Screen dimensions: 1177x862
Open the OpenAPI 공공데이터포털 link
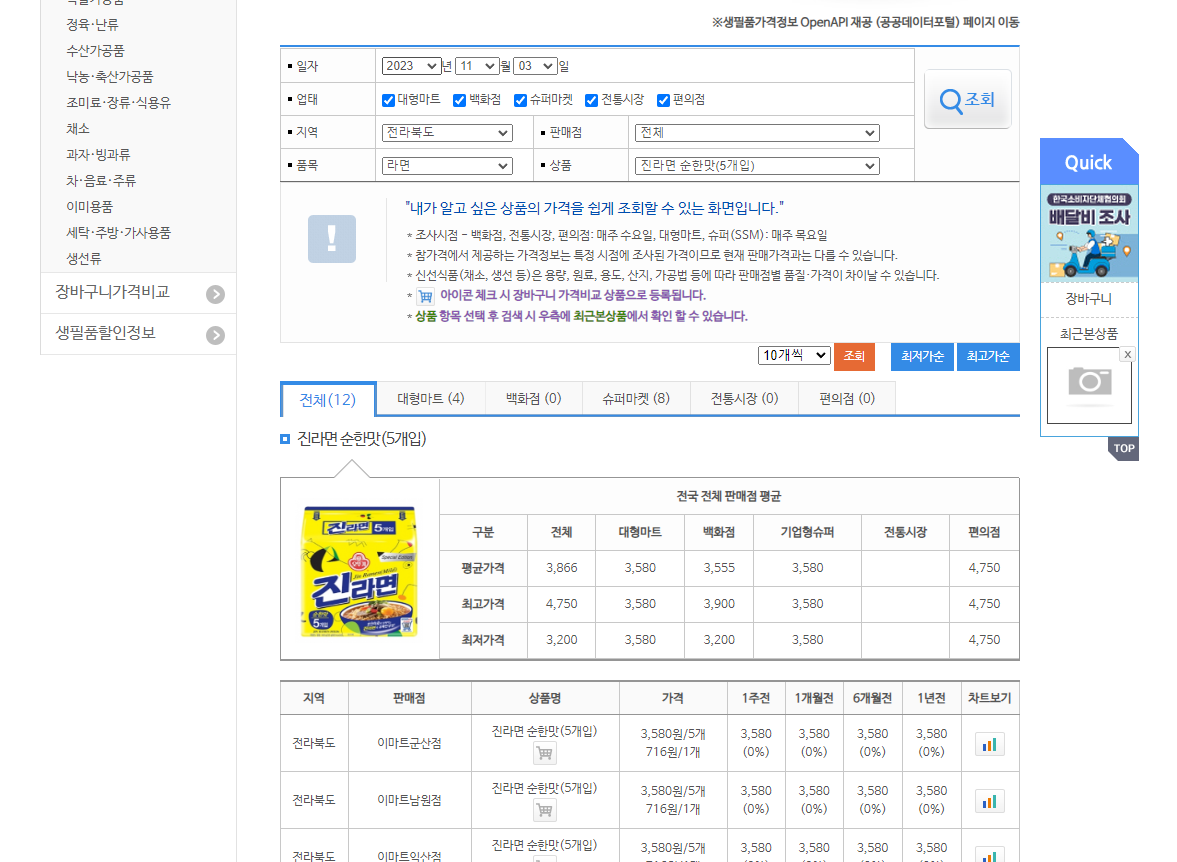[x=865, y=23]
